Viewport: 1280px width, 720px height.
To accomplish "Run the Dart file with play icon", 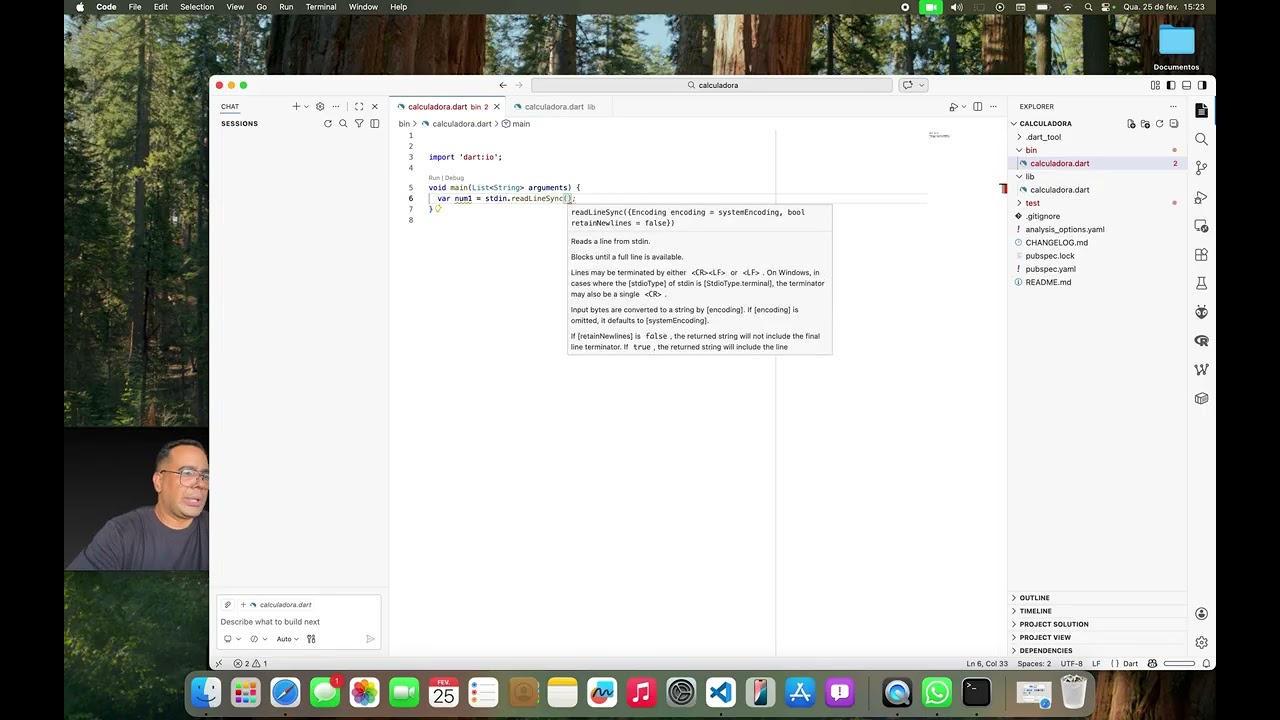I will pyautogui.click(x=953, y=107).
